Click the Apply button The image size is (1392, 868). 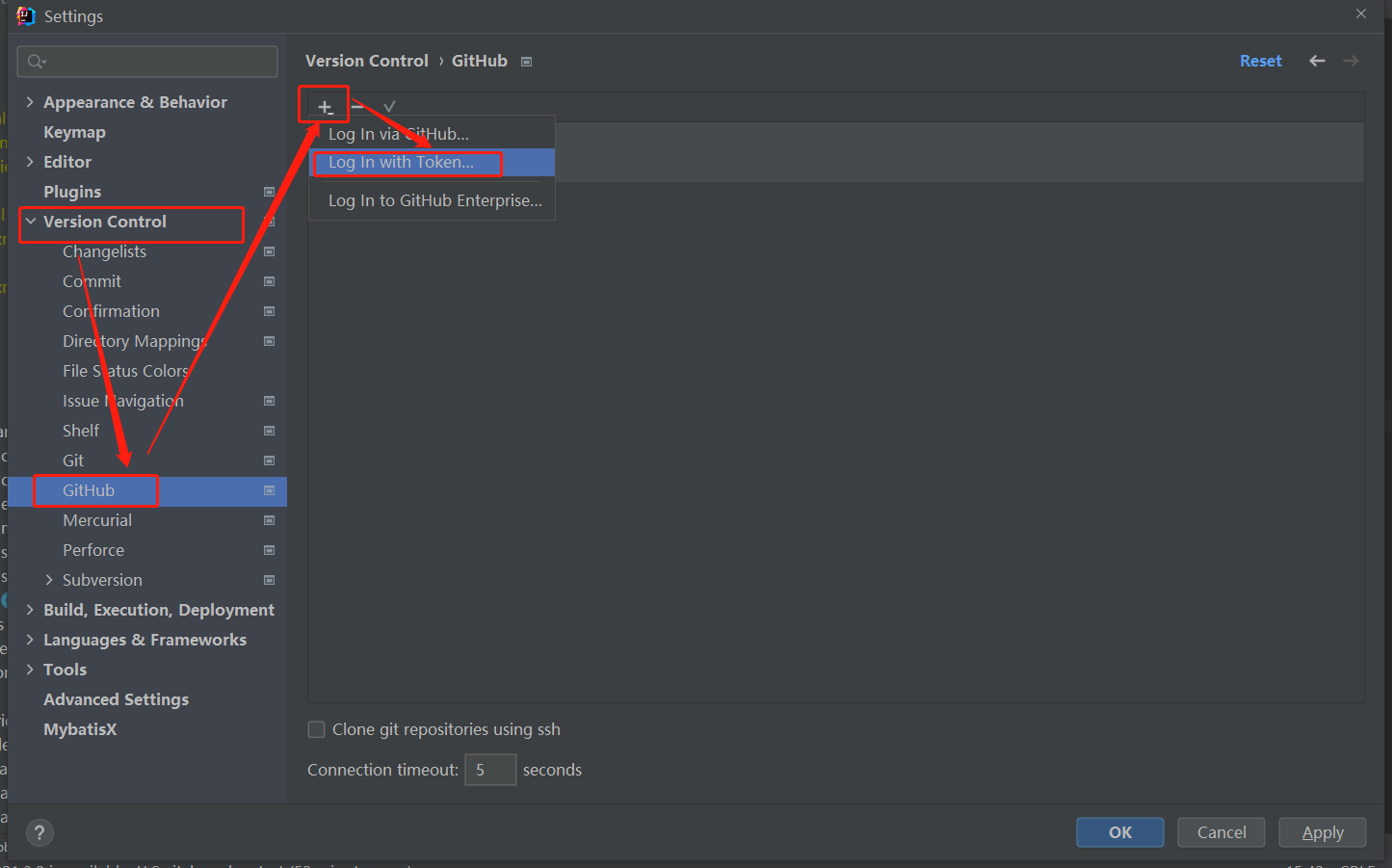(x=1323, y=832)
